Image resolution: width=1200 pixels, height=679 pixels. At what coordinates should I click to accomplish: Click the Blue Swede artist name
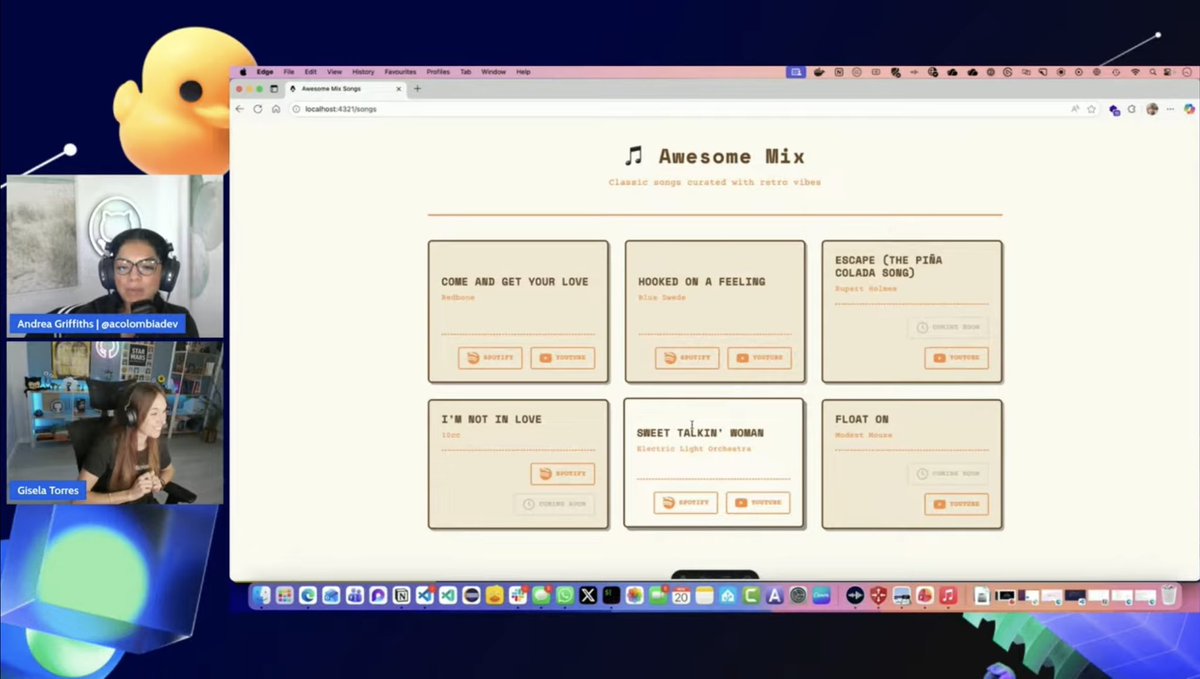pyautogui.click(x=662, y=298)
